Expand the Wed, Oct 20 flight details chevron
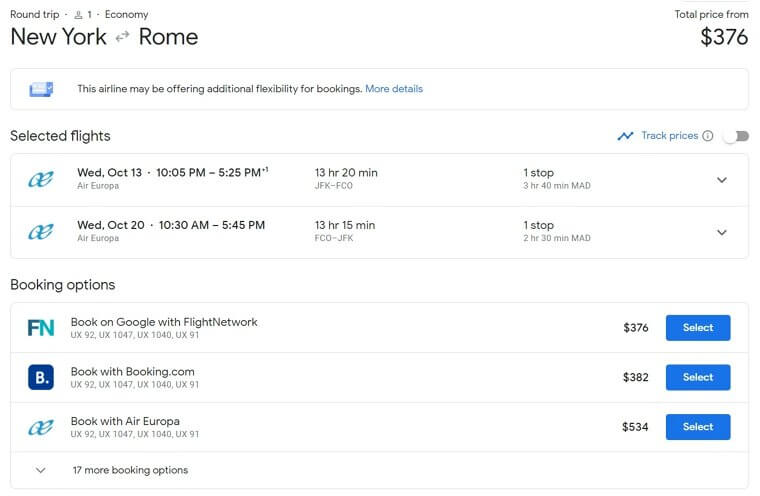Image resolution: width=760 pixels, height=496 pixels. pyautogui.click(x=722, y=232)
